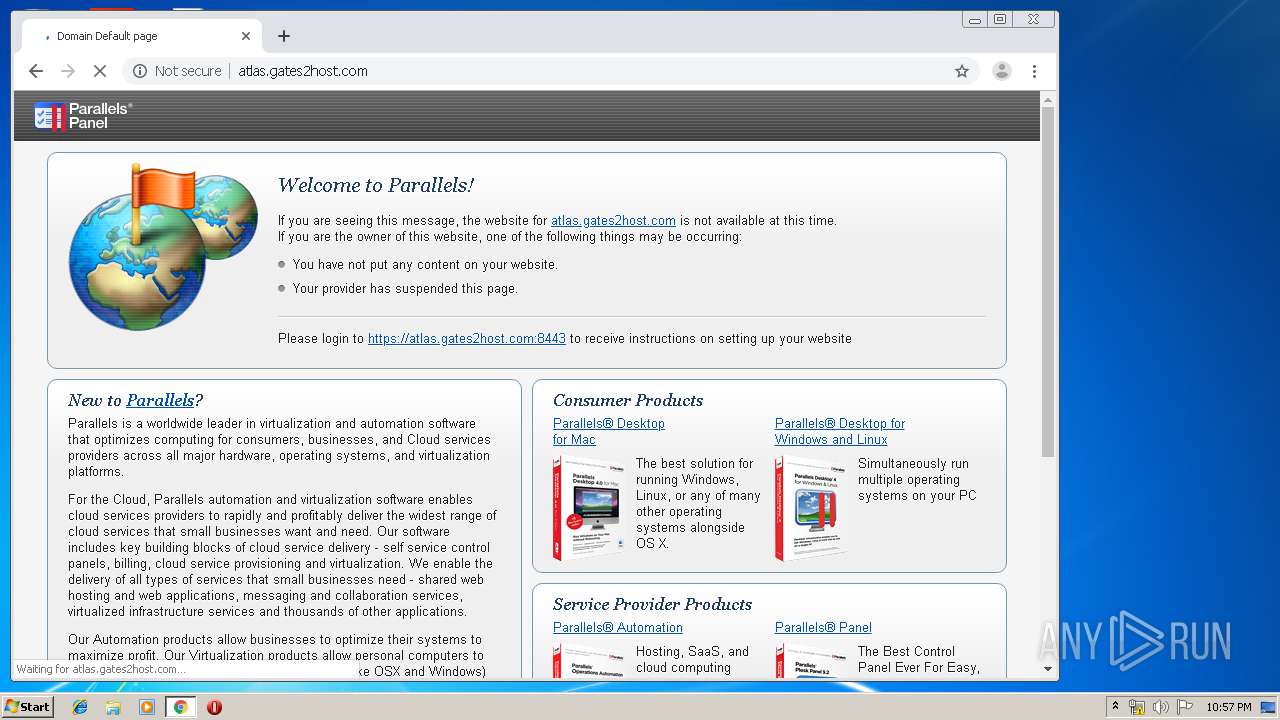Screen dimensions: 1280x720
Task: Click the globe with flag image
Action: coord(163,247)
